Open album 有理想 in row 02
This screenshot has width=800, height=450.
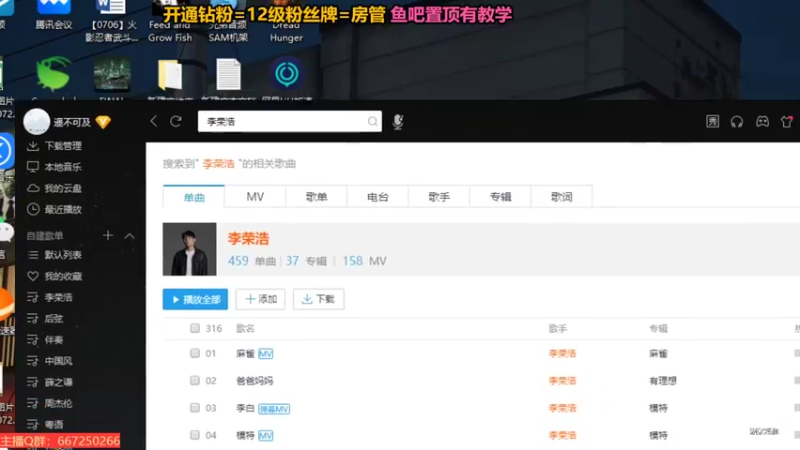click(663, 381)
